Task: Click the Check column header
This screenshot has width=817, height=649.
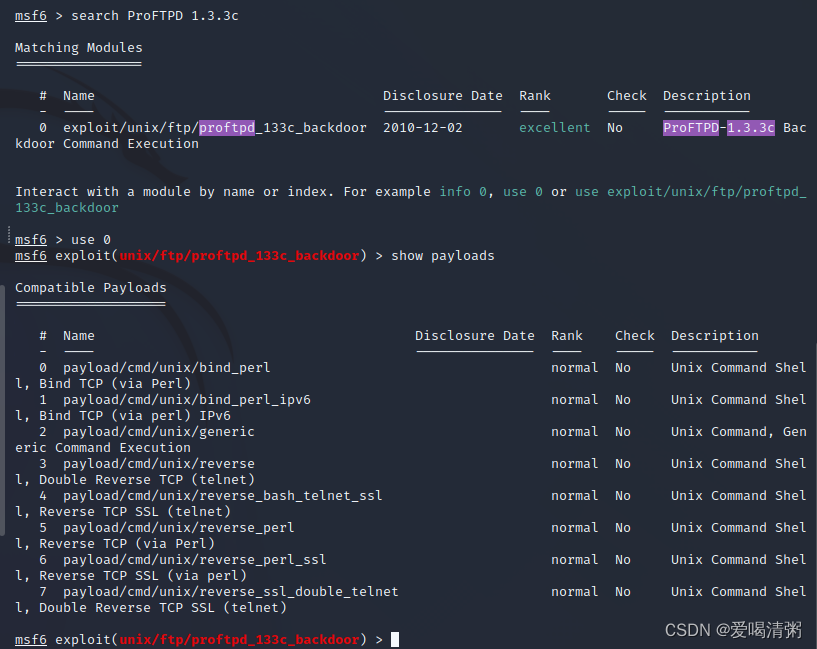Action: pos(626,95)
